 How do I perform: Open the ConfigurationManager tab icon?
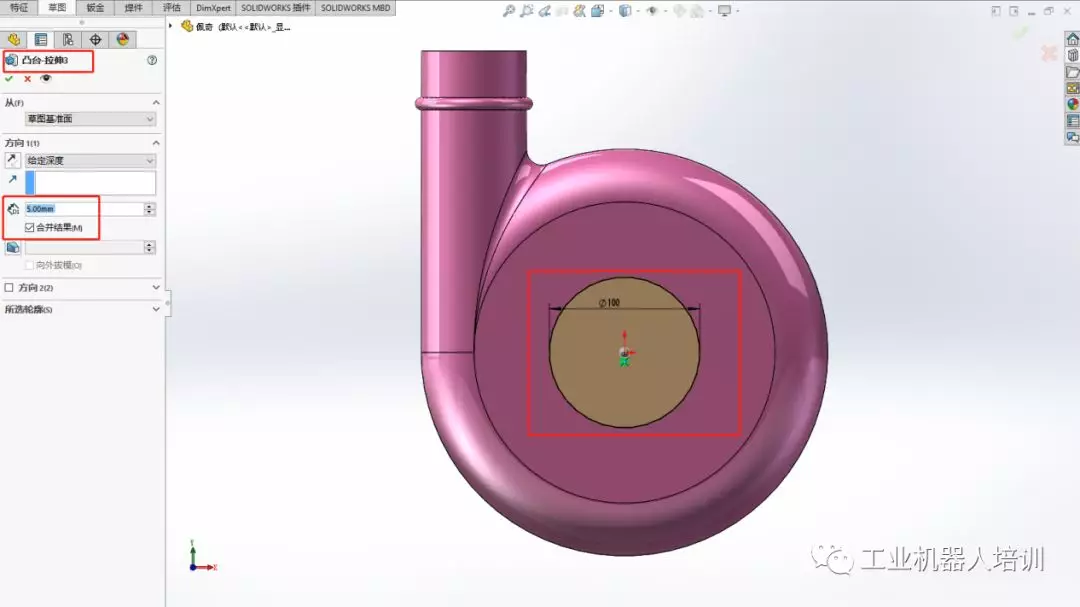pos(68,39)
